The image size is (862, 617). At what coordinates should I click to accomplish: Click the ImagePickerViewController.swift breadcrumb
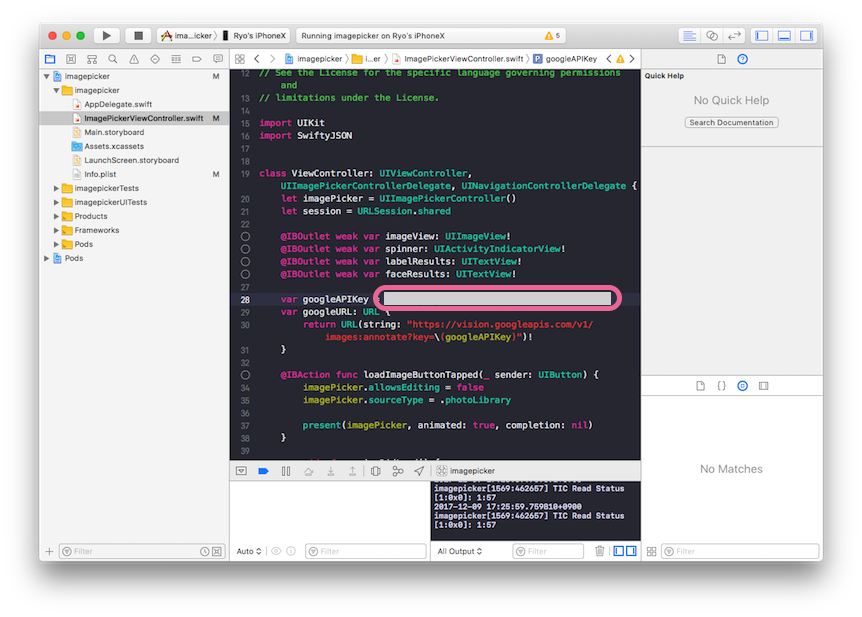coord(457,59)
